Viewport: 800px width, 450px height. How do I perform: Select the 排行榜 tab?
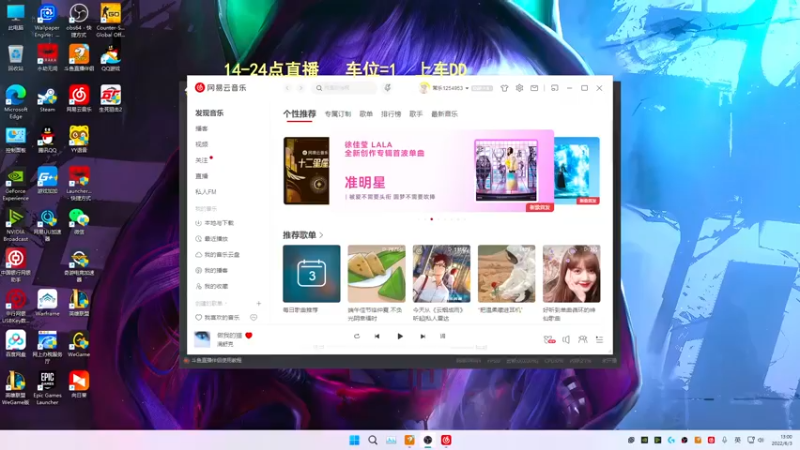[x=391, y=114]
